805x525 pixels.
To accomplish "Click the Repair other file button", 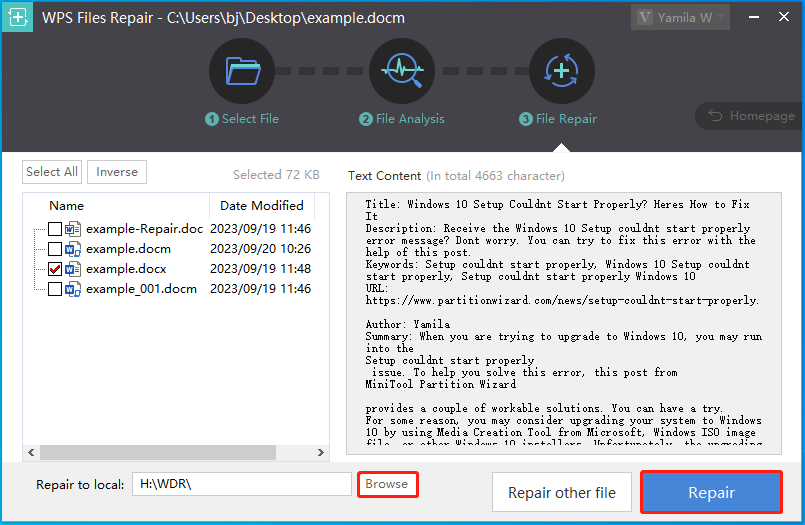I will tap(562, 493).
